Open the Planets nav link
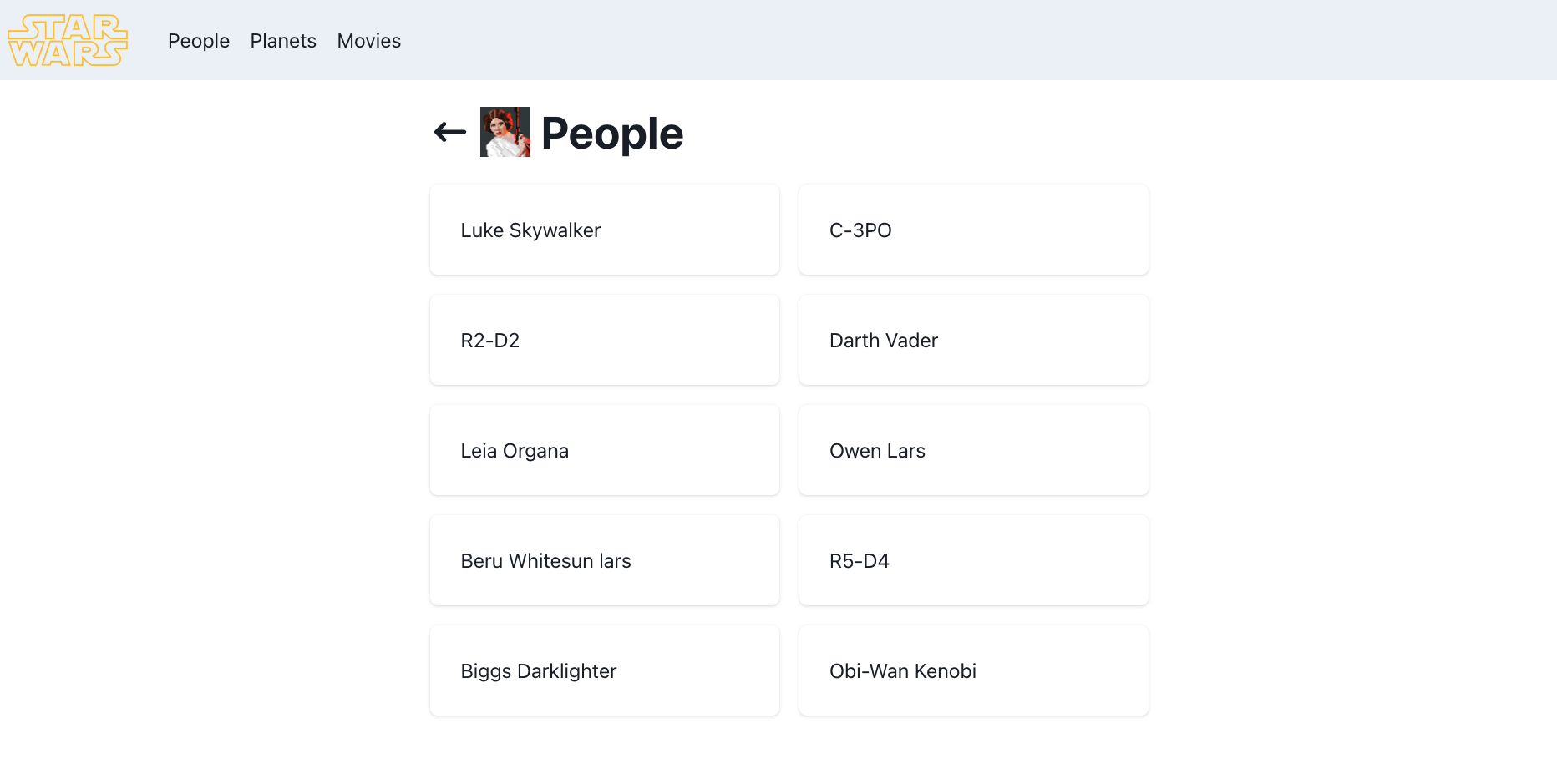1557x784 pixels. 283,41
